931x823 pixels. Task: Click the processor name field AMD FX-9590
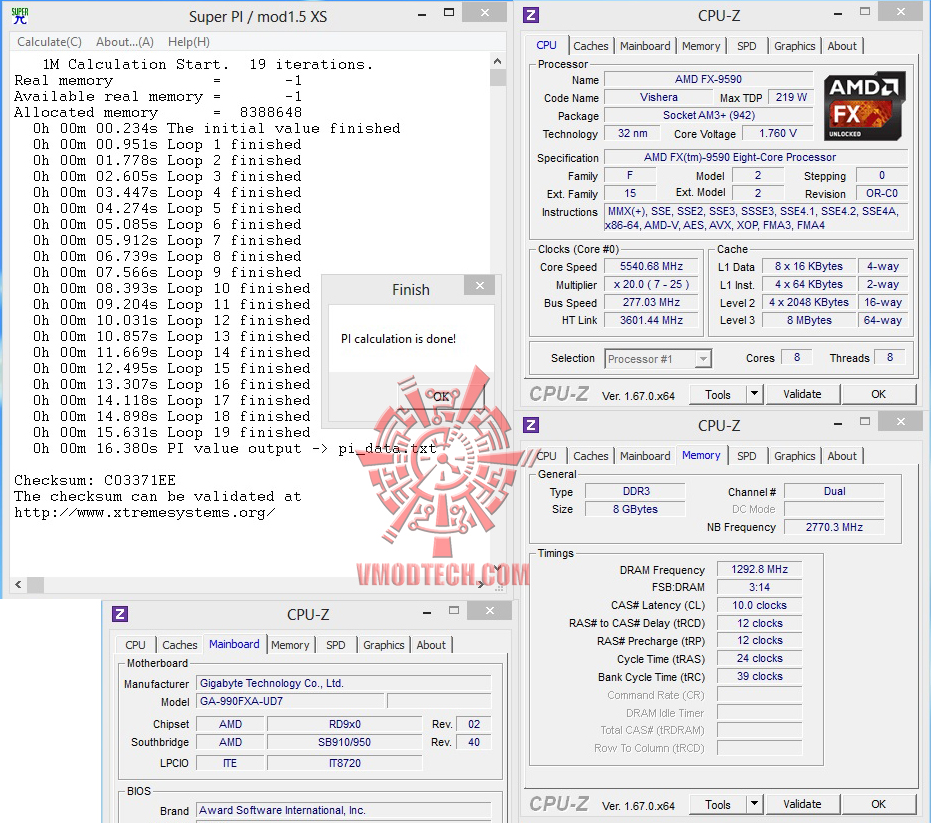click(x=708, y=79)
